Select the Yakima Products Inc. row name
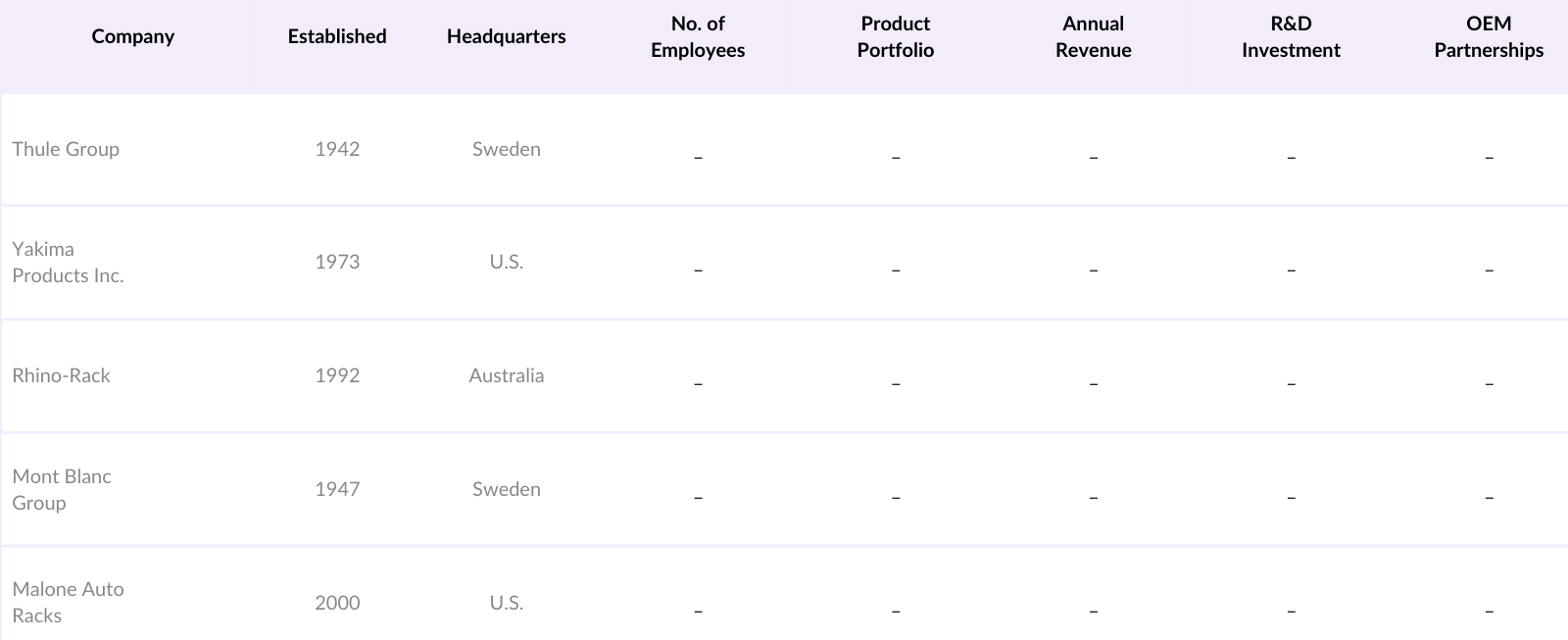1568x640 pixels. pos(68,263)
